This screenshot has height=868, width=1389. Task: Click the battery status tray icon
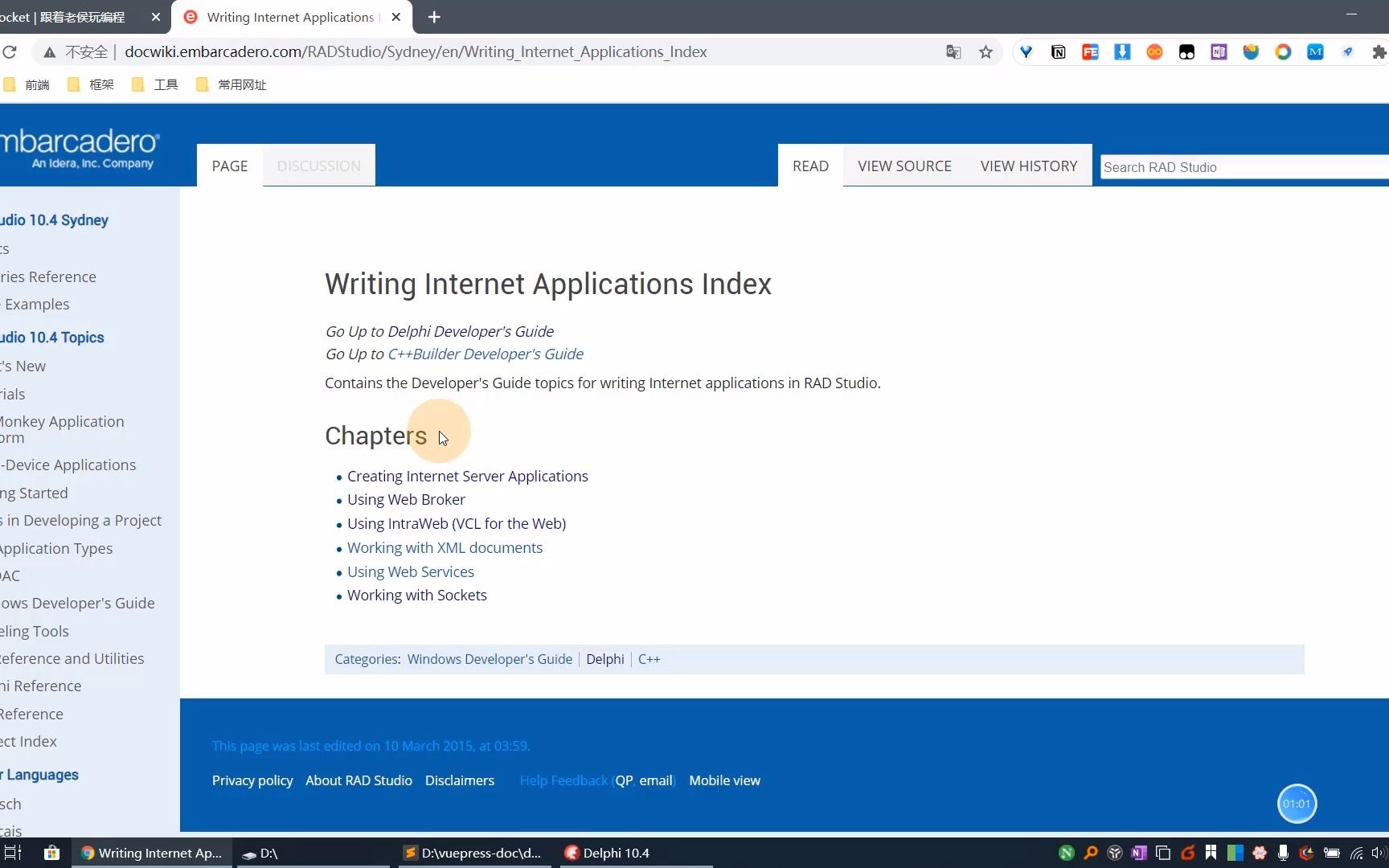(1331, 853)
